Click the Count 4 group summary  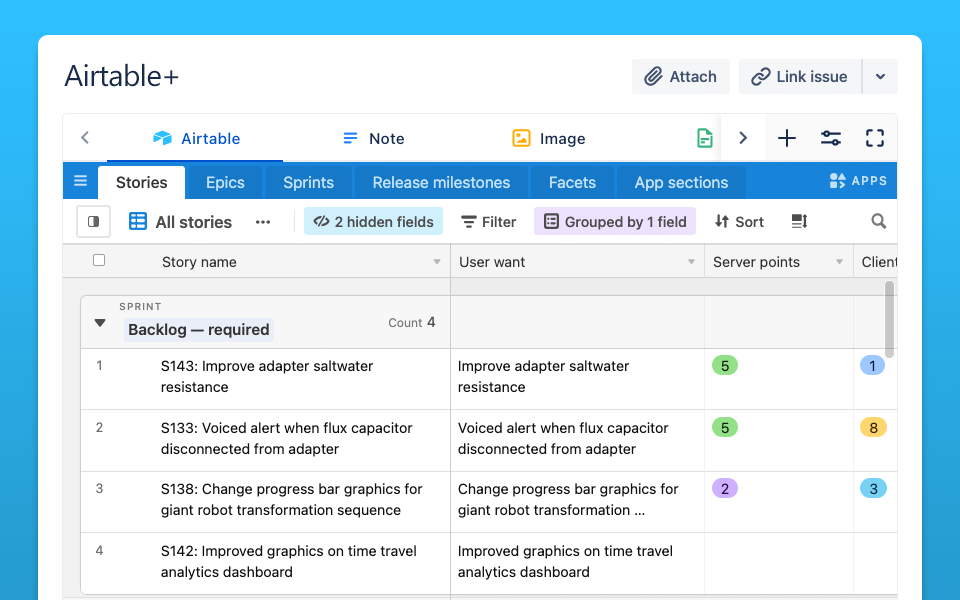[x=411, y=323]
